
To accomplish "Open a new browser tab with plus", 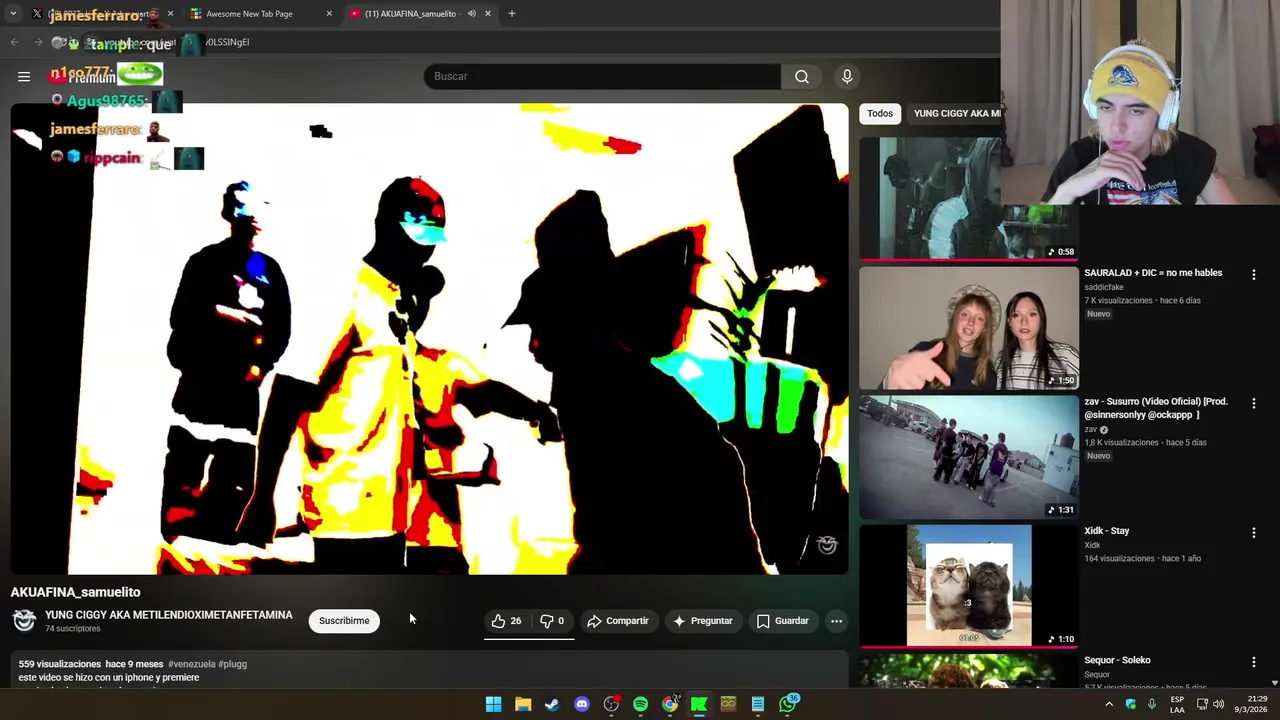I will [512, 14].
